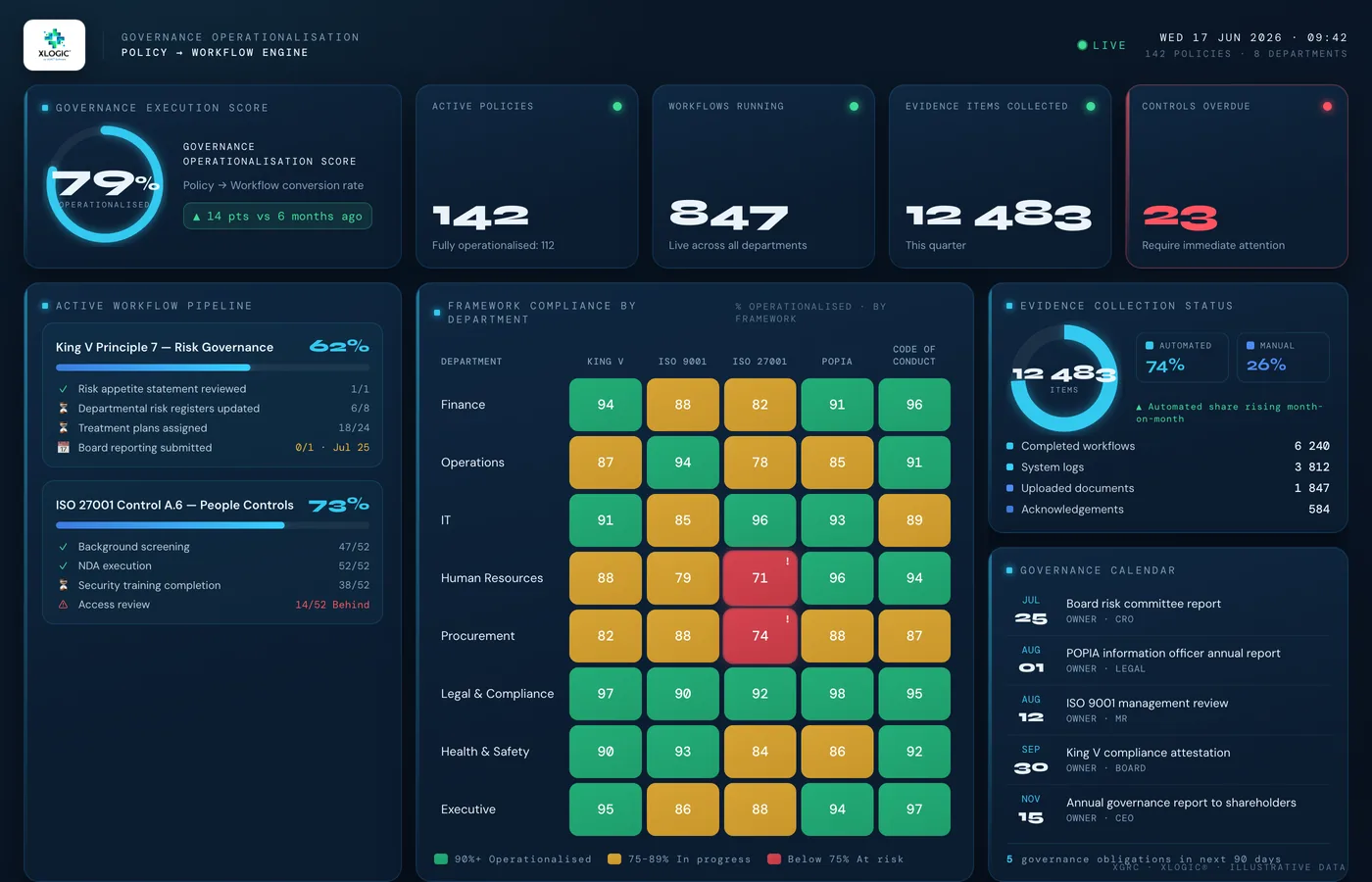The image size is (1372, 882).
Task: Click checkmark icon beside Background screening
Action: 64,547
